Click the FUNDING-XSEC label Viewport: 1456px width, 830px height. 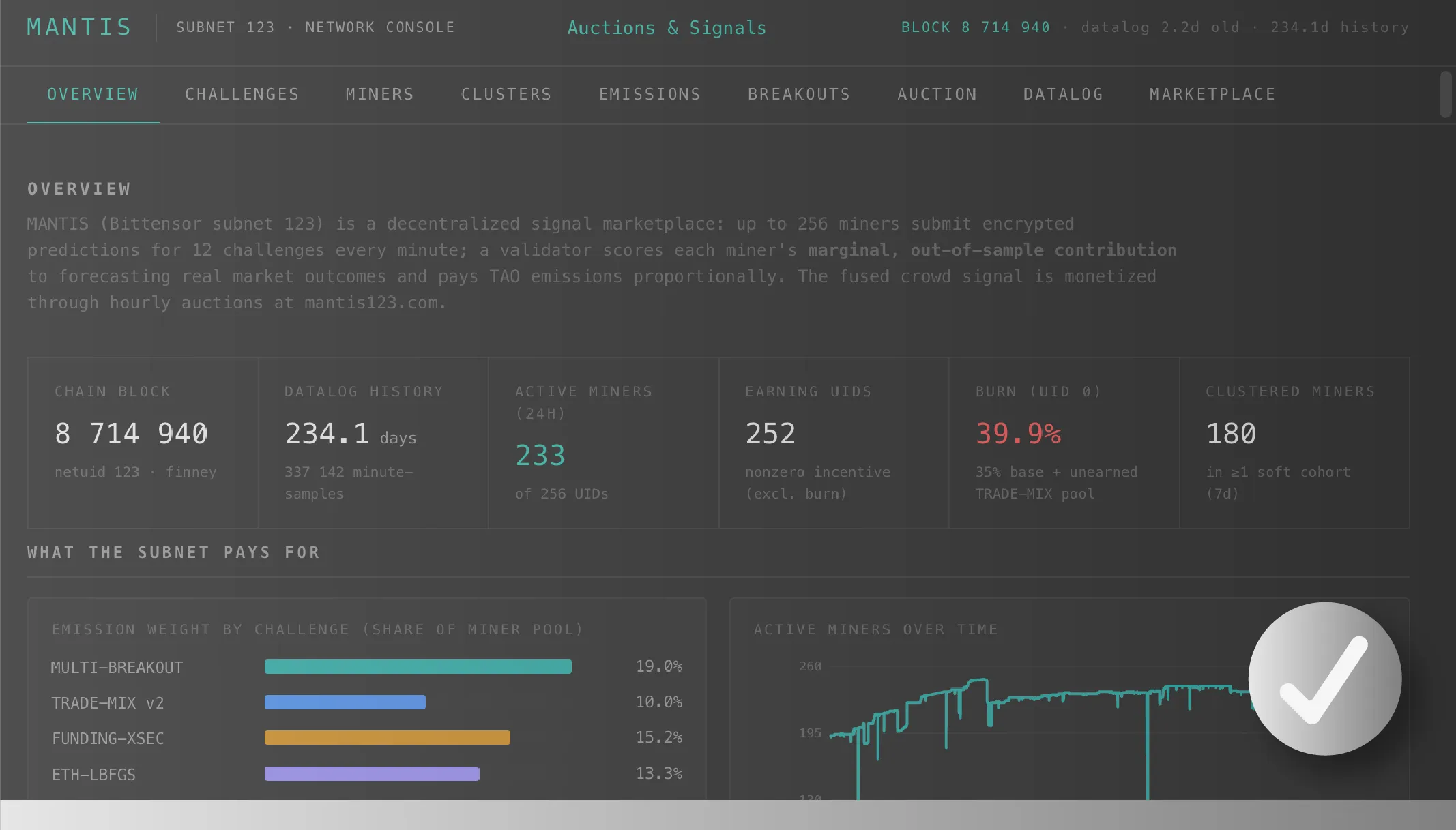[108, 739]
